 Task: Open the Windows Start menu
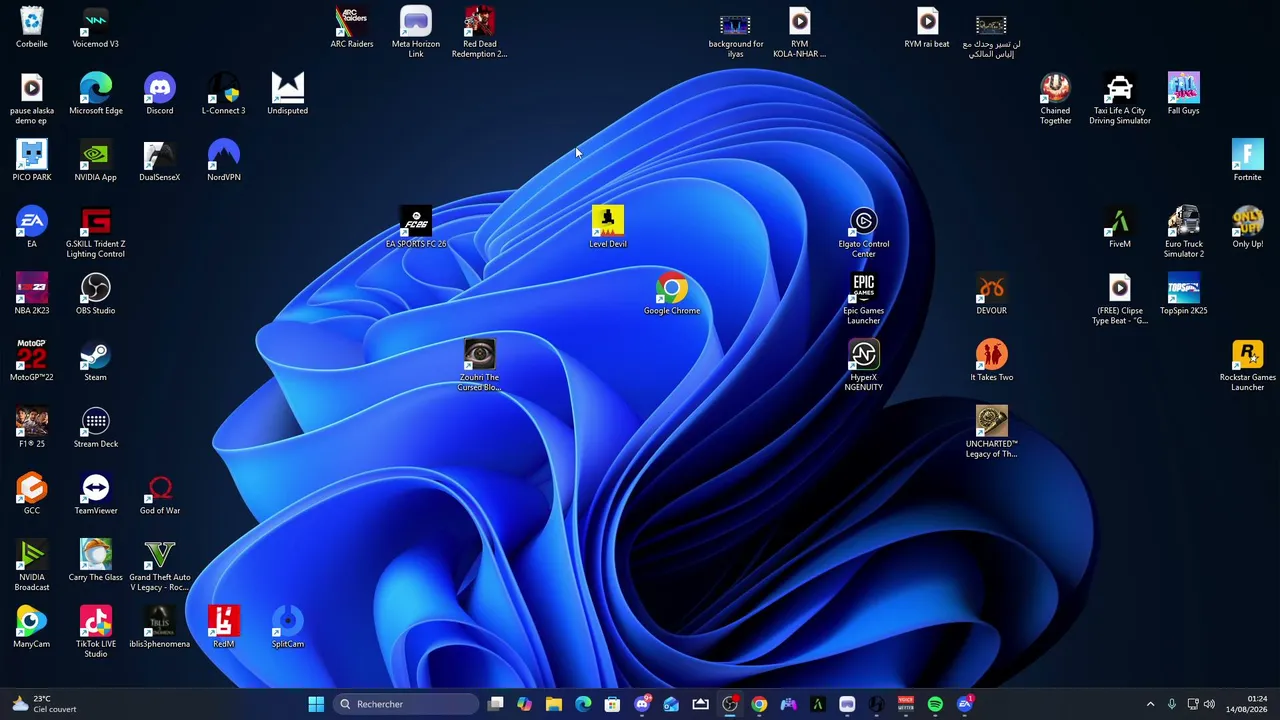[316, 704]
